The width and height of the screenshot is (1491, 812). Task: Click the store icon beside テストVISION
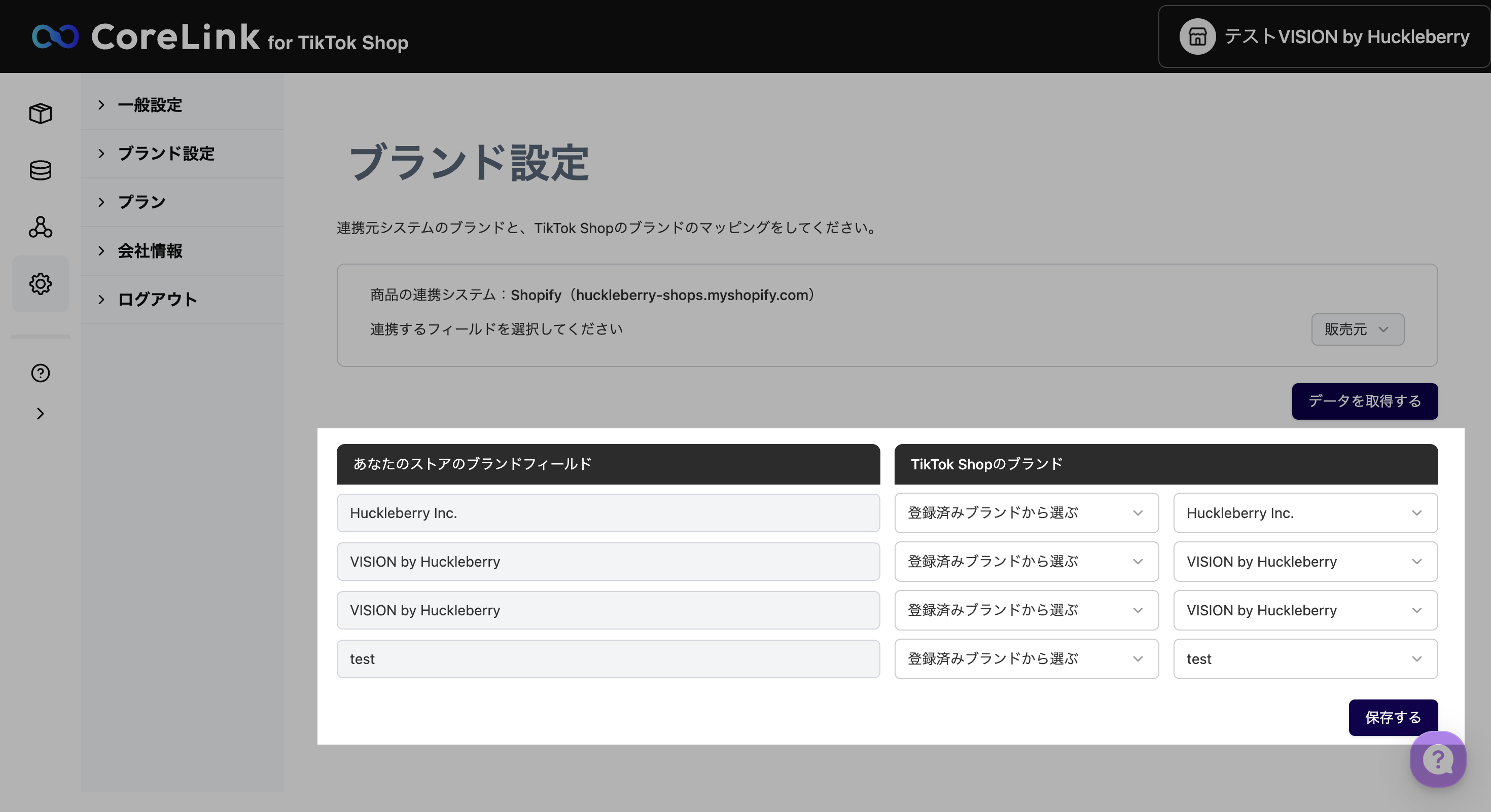(1197, 36)
